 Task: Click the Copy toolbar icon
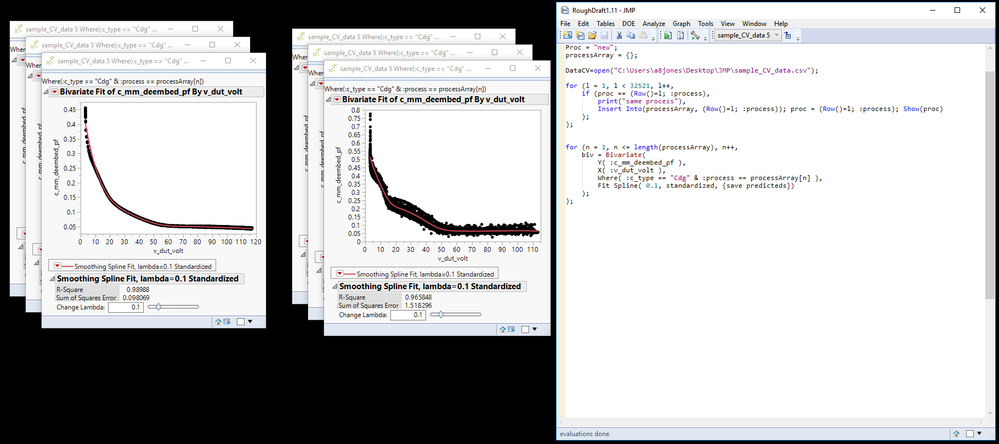pyautogui.click(x=631, y=35)
